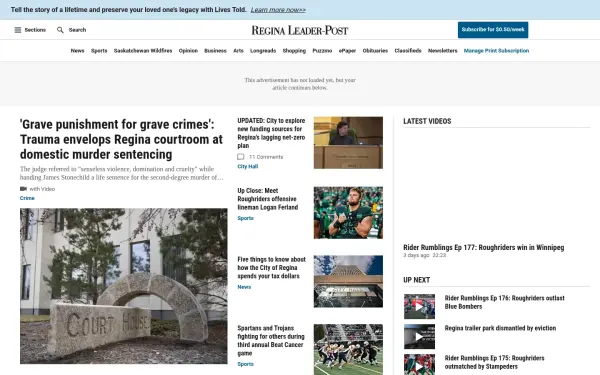Click the Regina Leader-Post logo

[300, 30]
